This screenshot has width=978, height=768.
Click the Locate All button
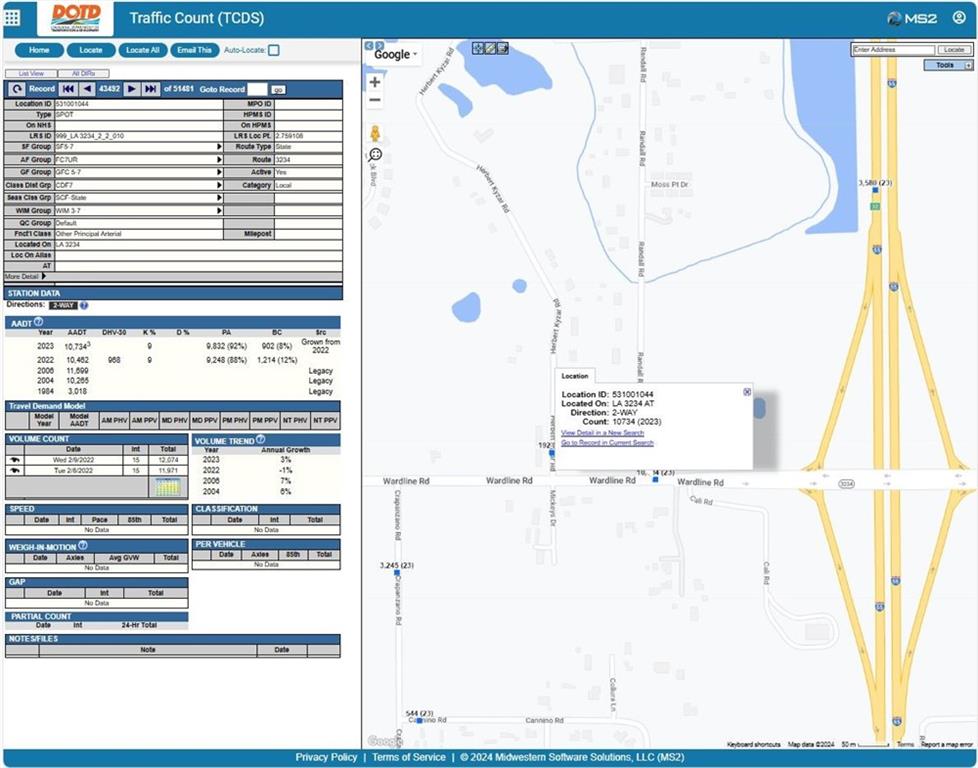(143, 51)
